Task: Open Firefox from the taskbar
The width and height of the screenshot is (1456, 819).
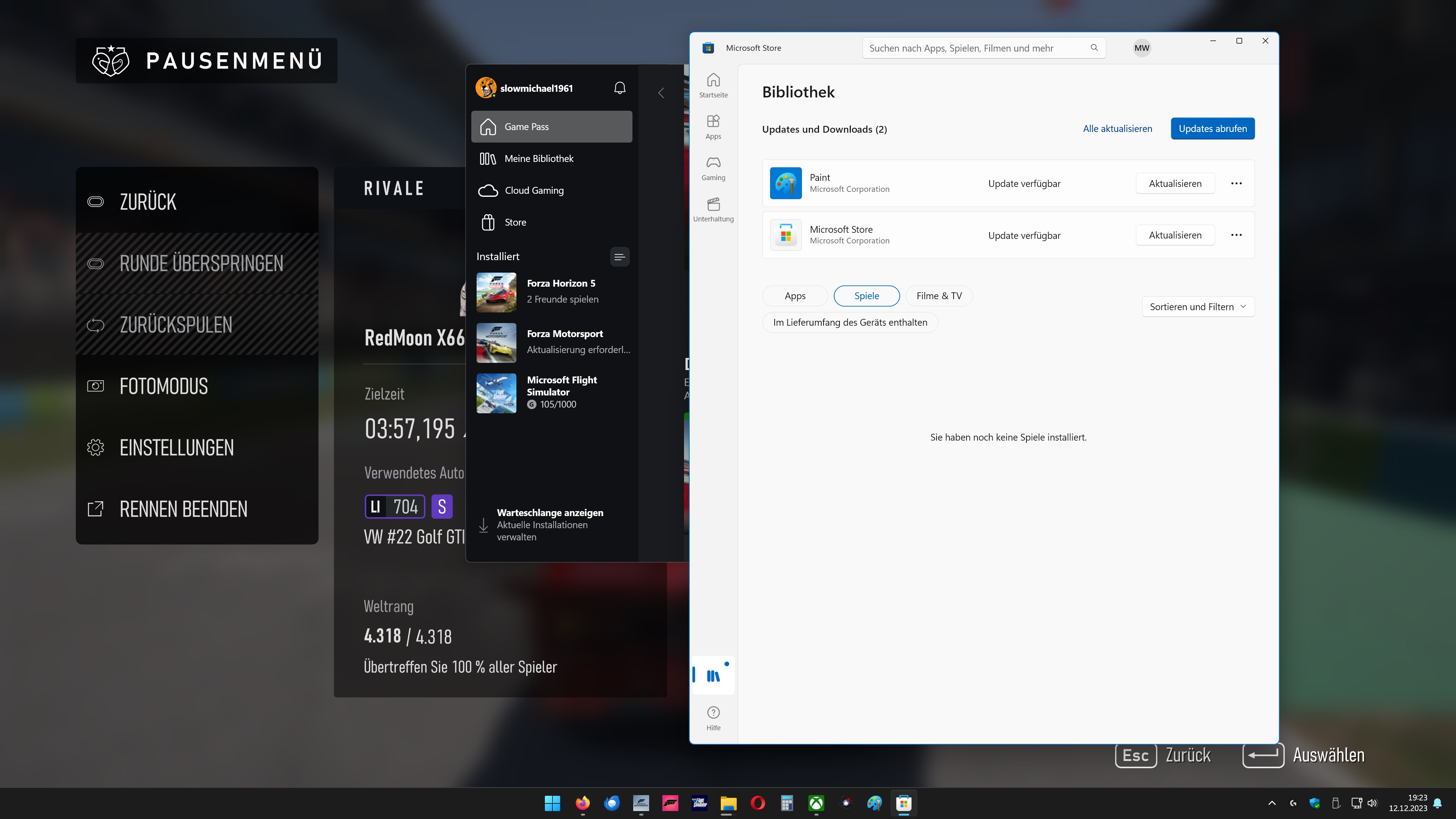Action: pyautogui.click(x=582, y=803)
